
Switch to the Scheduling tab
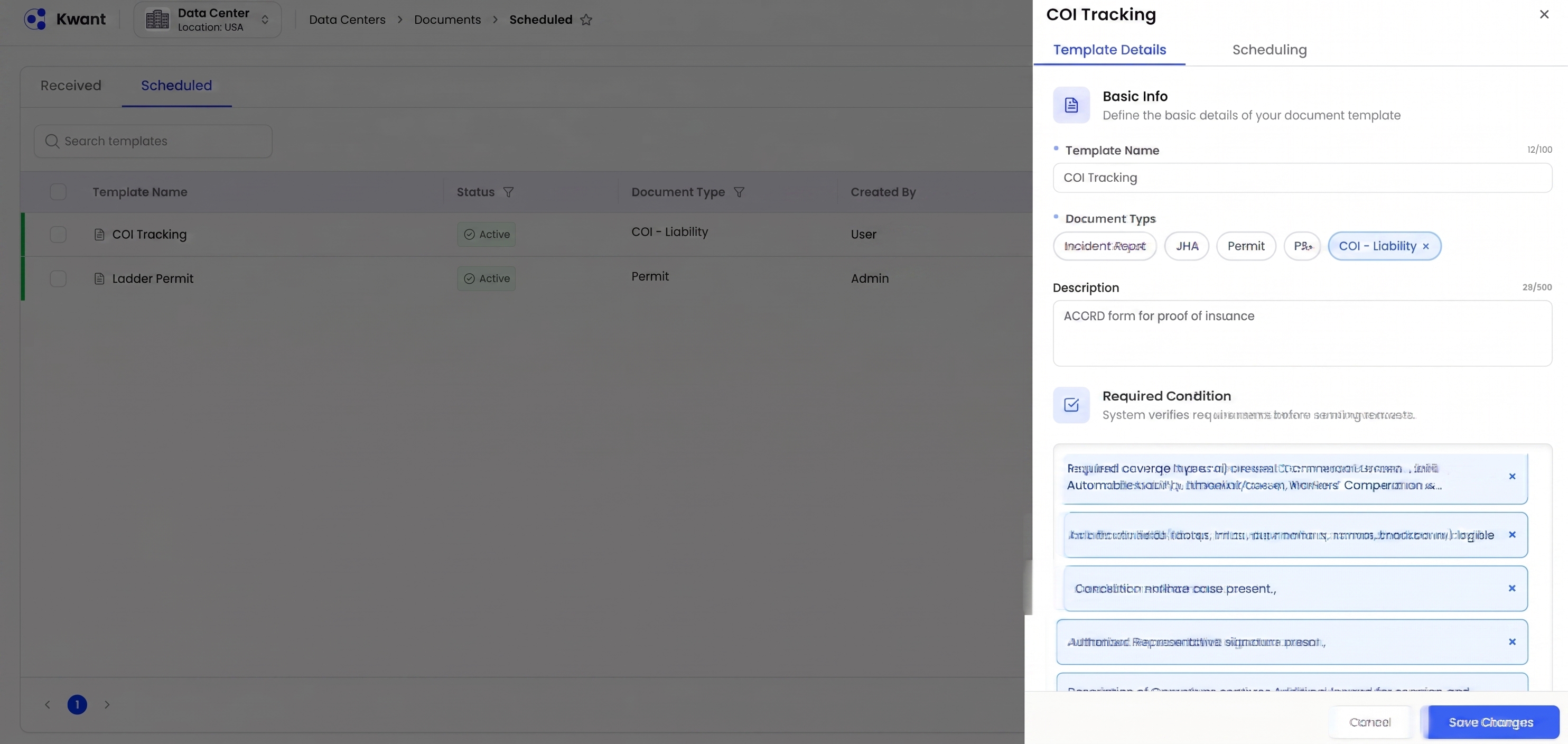click(1270, 50)
